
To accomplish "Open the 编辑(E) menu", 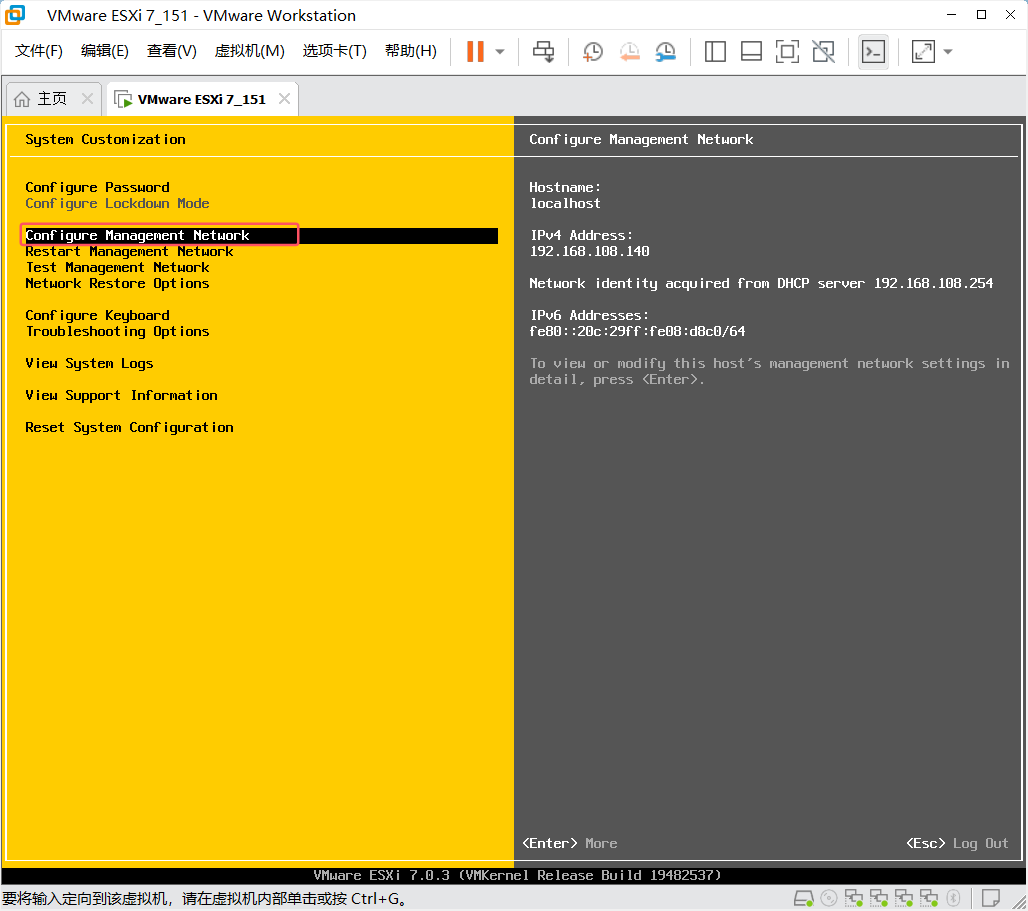I will (105, 51).
